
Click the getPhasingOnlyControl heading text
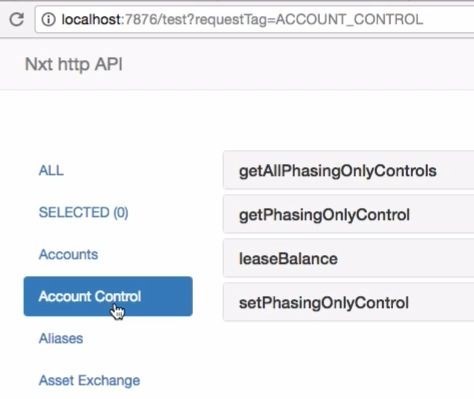pos(324,215)
